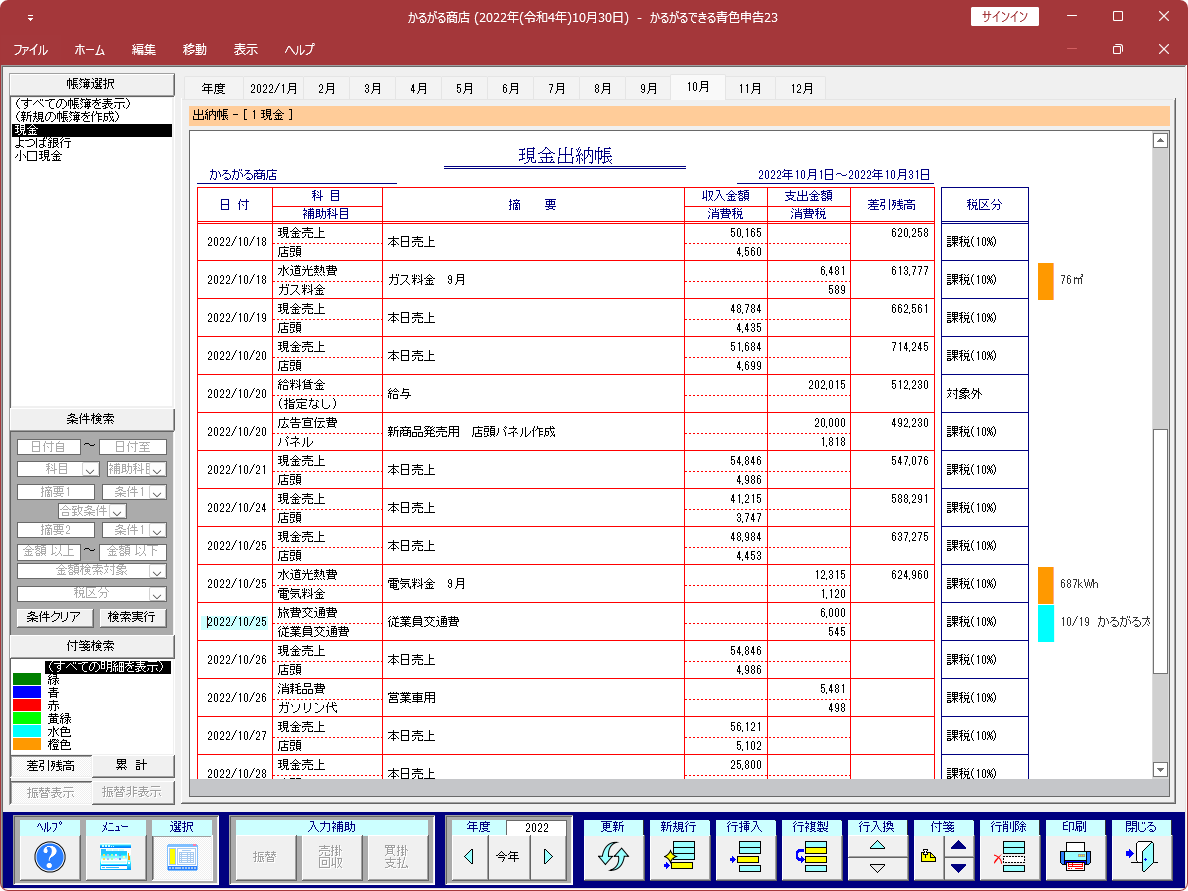The width and height of the screenshot is (1188, 891).
Task: Click the 今年 current year button
Action: [508, 857]
